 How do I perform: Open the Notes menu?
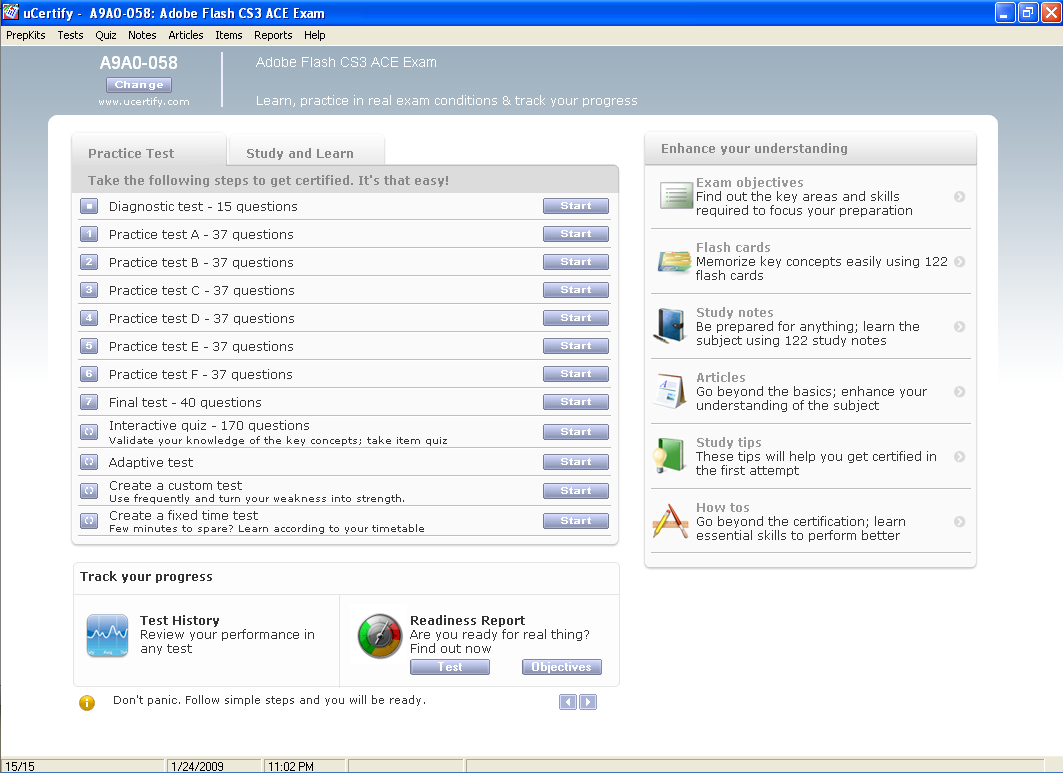pyautogui.click(x=142, y=35)
